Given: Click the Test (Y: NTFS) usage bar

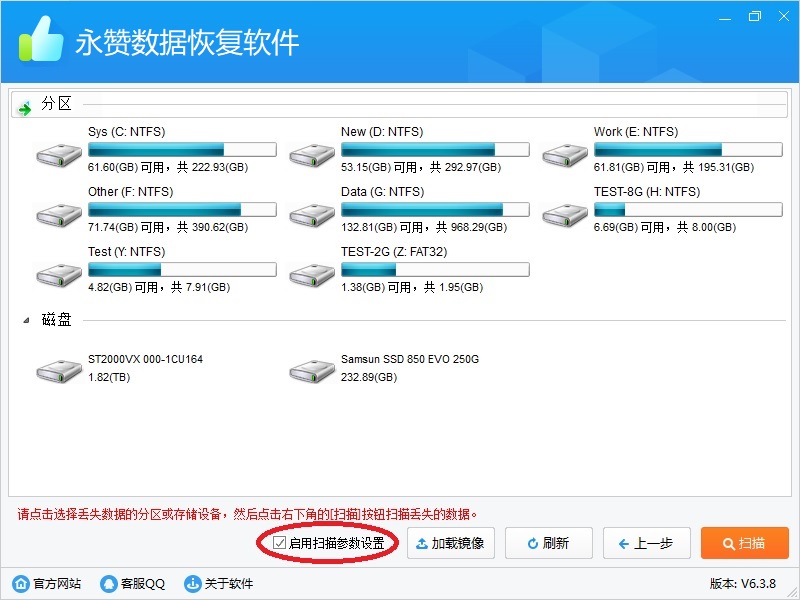Looking at the screenshot, I should point(182,270).
